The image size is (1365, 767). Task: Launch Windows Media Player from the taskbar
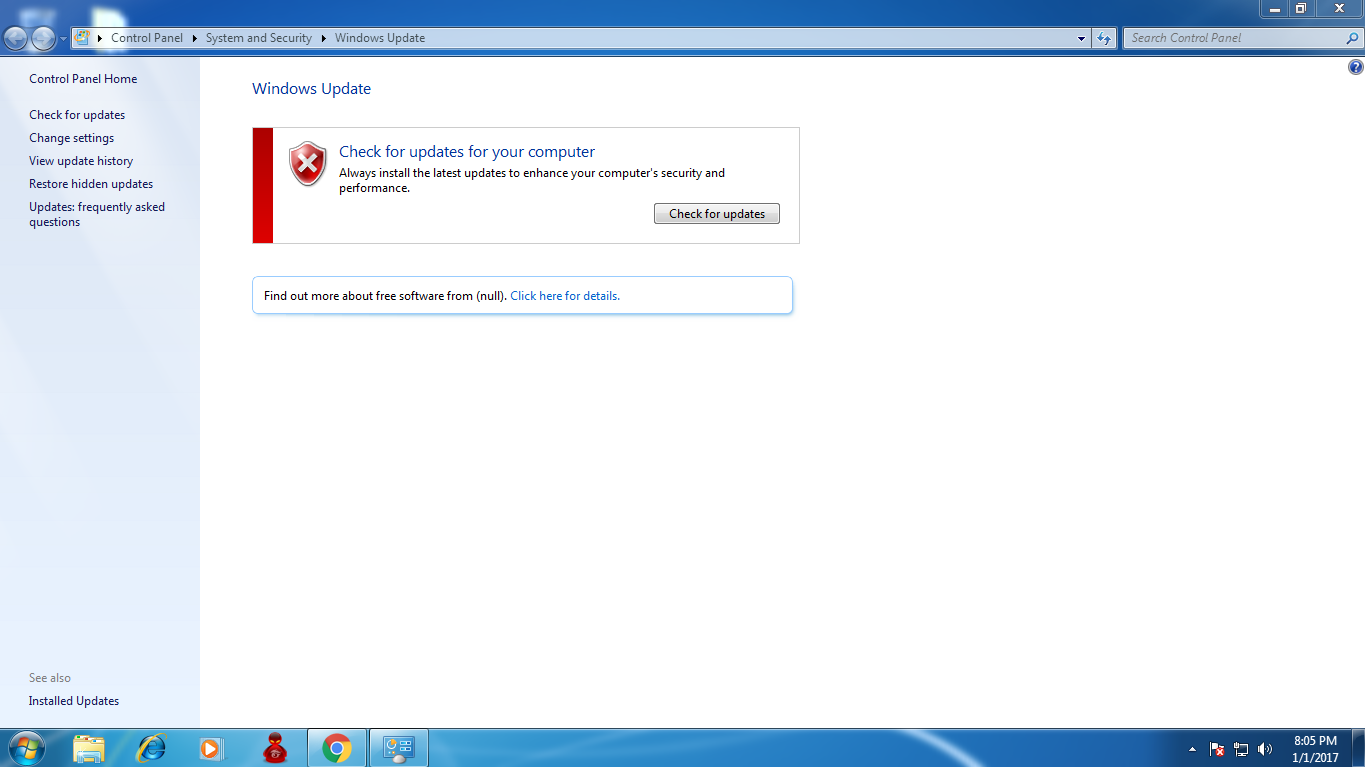211,748
